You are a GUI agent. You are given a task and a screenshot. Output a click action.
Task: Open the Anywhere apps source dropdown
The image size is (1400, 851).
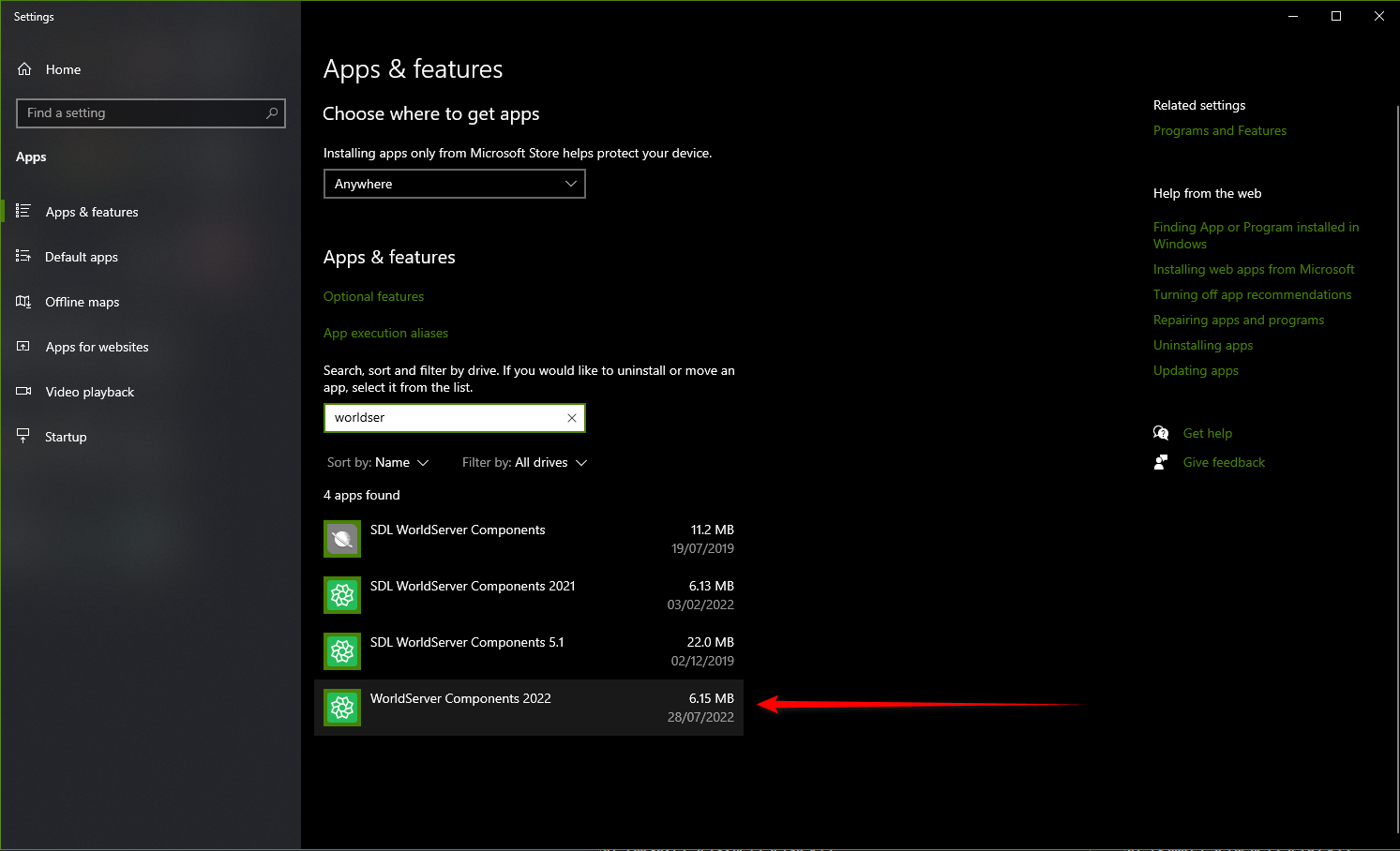click(454, 184)
